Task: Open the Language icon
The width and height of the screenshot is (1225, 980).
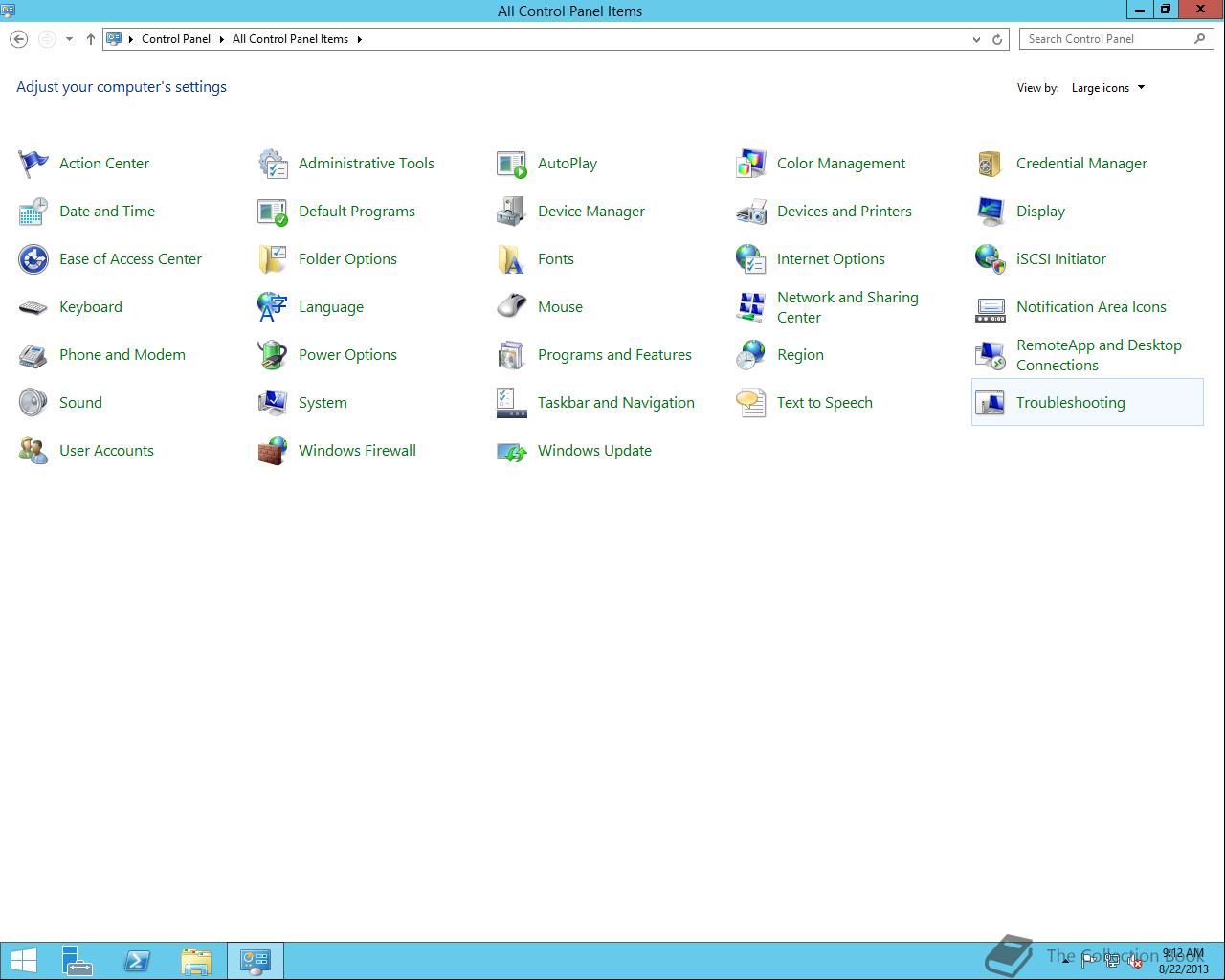Action: (273, 307)
